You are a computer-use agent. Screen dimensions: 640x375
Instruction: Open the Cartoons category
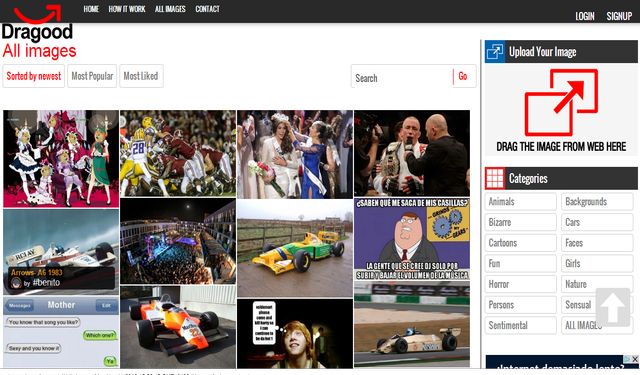tap(520, 243)
